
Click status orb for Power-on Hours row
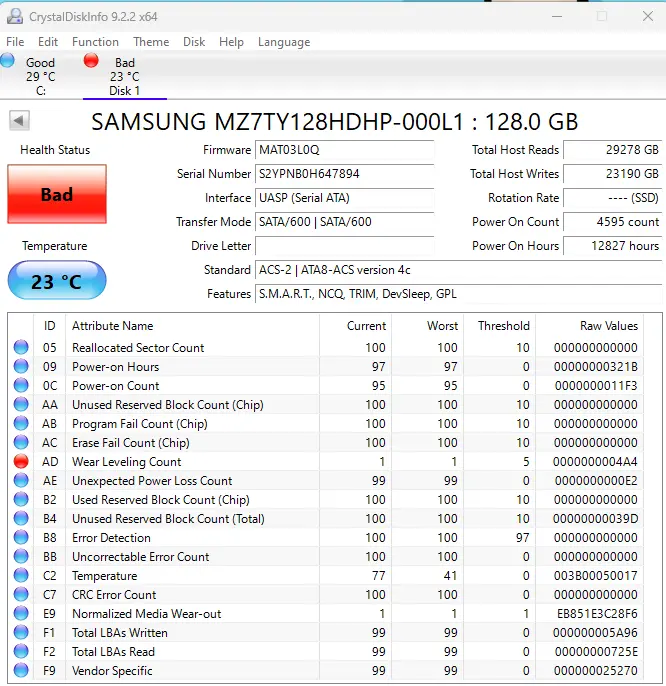click(x=21, y=366)
